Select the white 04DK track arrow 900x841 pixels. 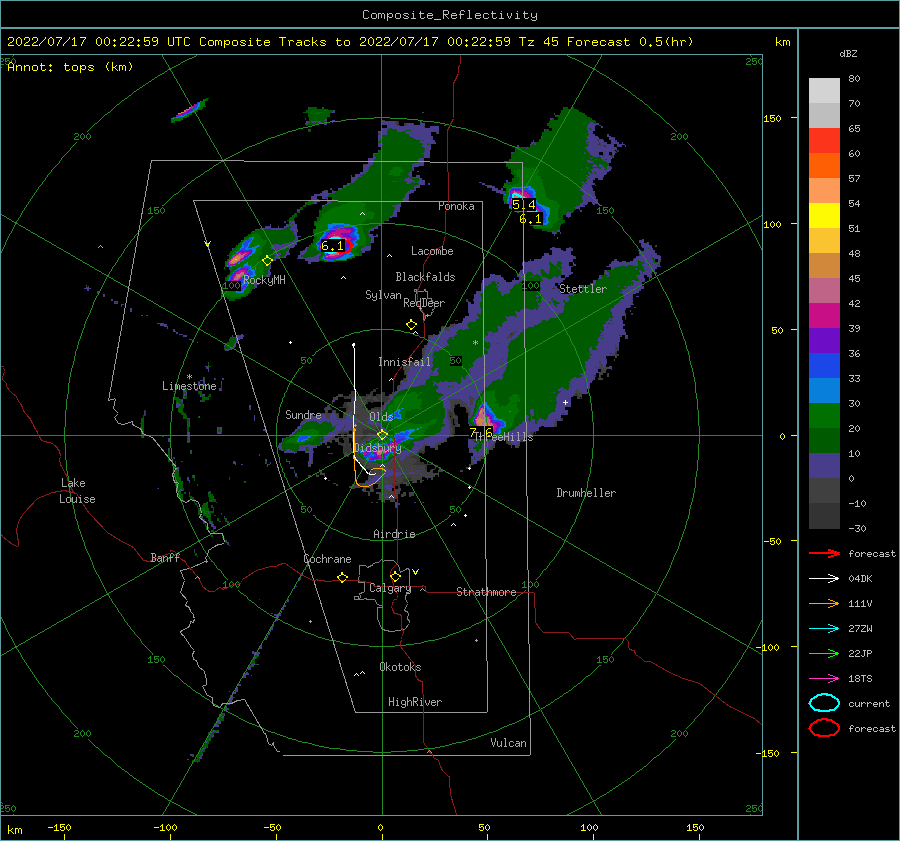pos(824,579)
